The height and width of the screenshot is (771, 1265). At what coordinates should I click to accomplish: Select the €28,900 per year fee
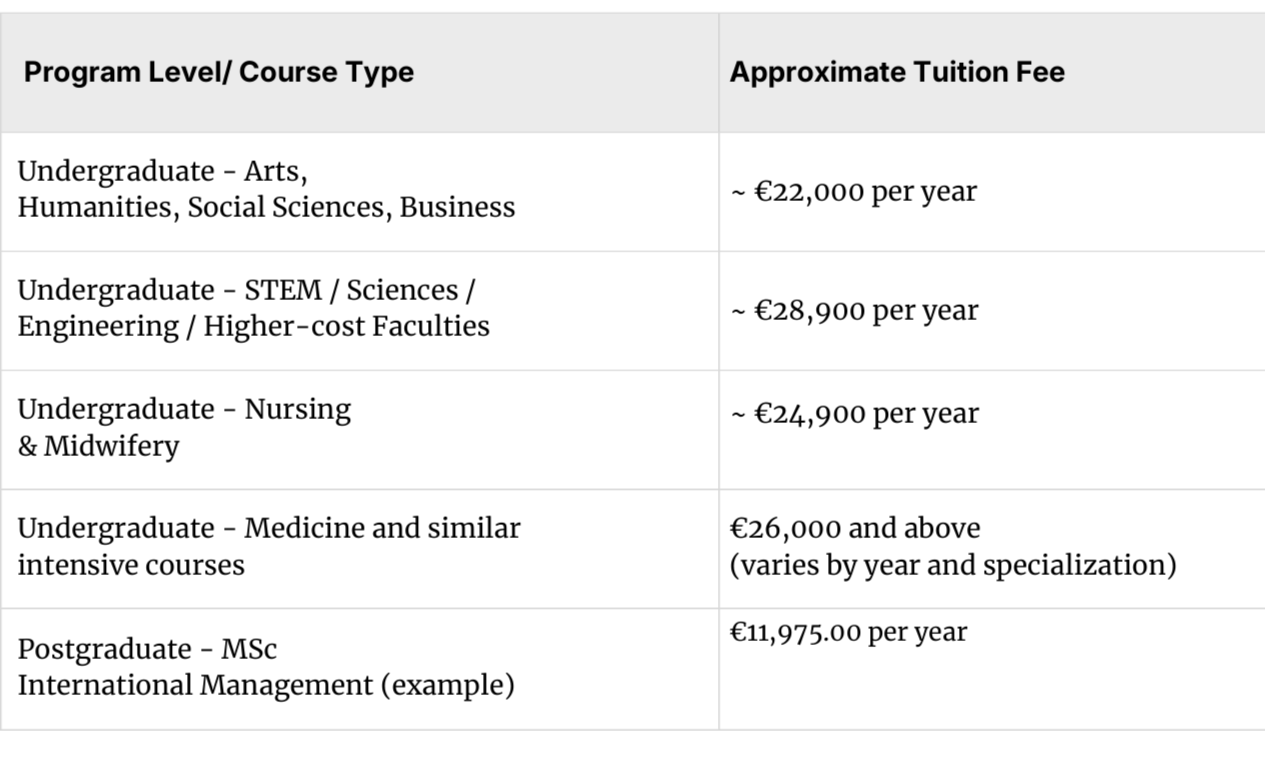pos(854,310)
